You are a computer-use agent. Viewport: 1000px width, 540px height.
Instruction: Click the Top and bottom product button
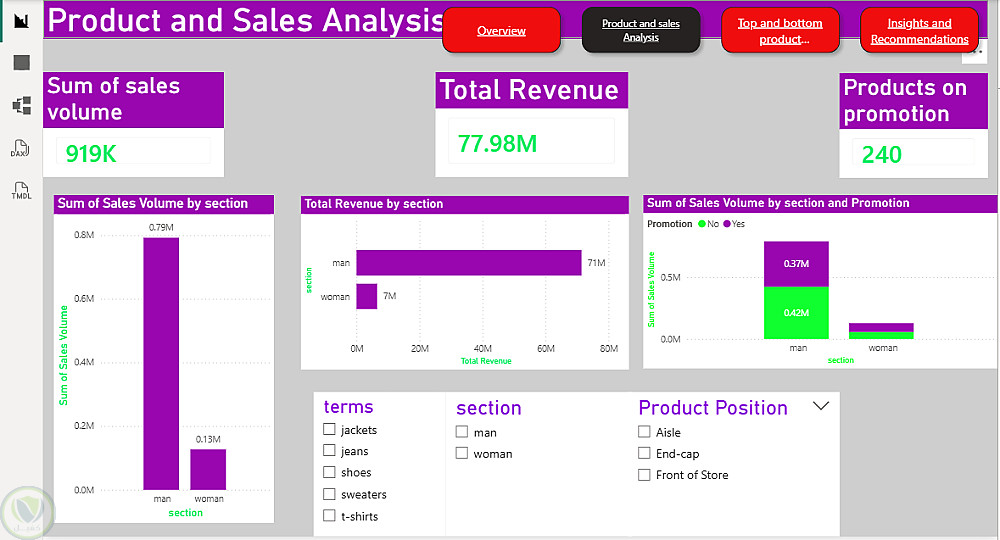point(780,31)
